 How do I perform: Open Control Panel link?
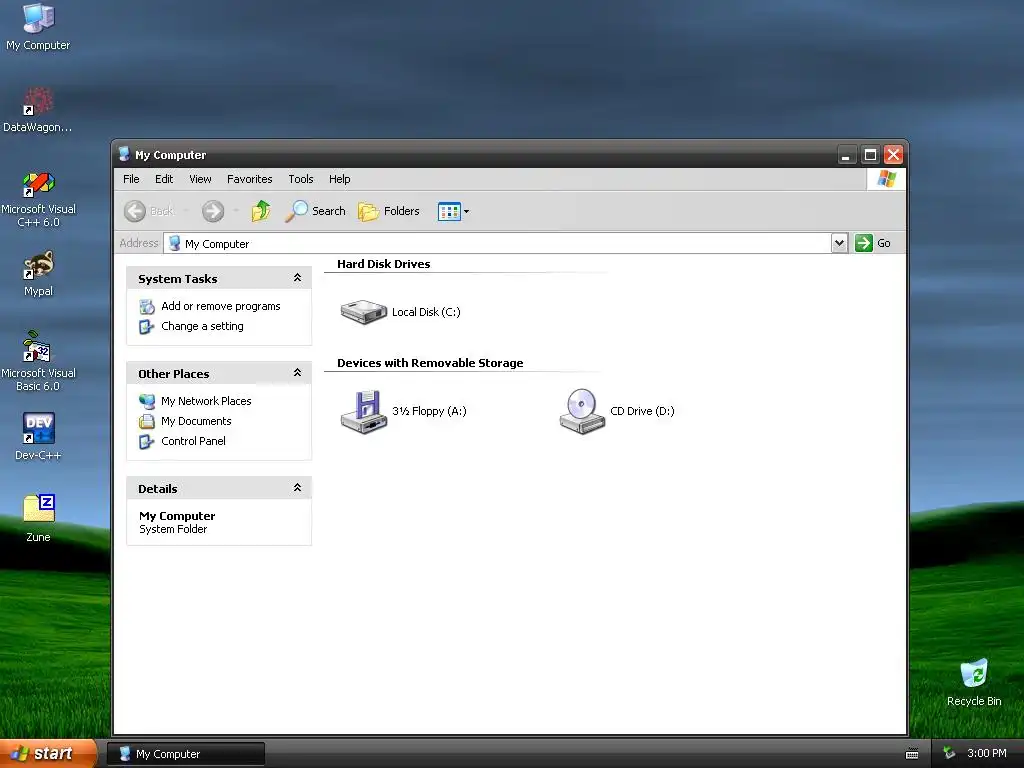tap(193, 441)
